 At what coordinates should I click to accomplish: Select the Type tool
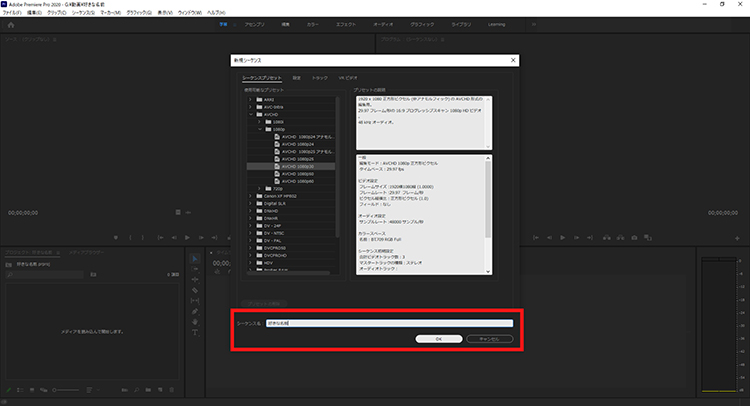(x=195, y=332)
